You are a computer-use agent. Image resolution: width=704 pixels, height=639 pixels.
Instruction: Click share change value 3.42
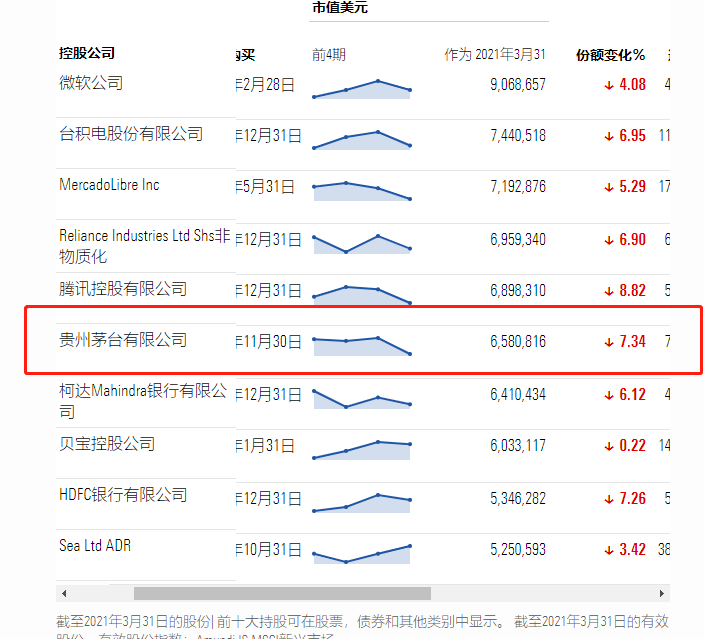(x=632, y=549)
